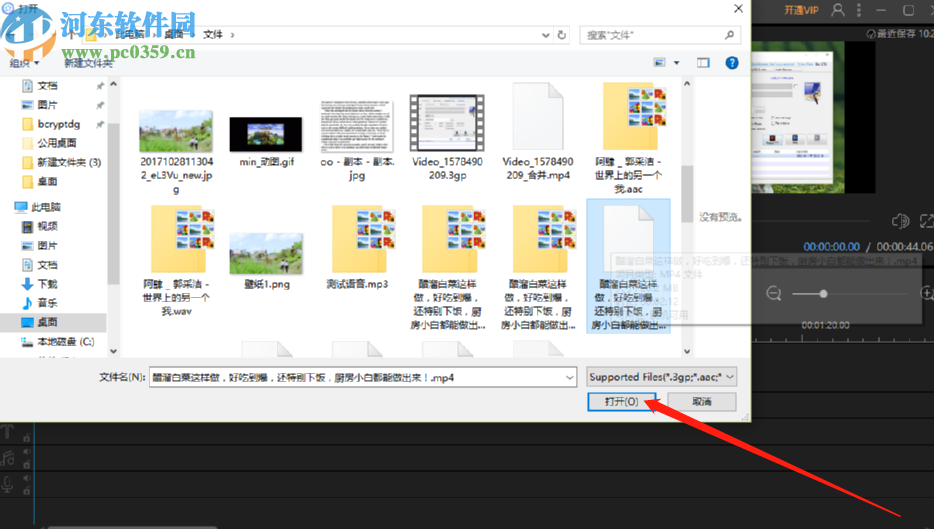Select 此电脑 in navigation tree
This screenshot has height=529, width=934.
[46, 207]
